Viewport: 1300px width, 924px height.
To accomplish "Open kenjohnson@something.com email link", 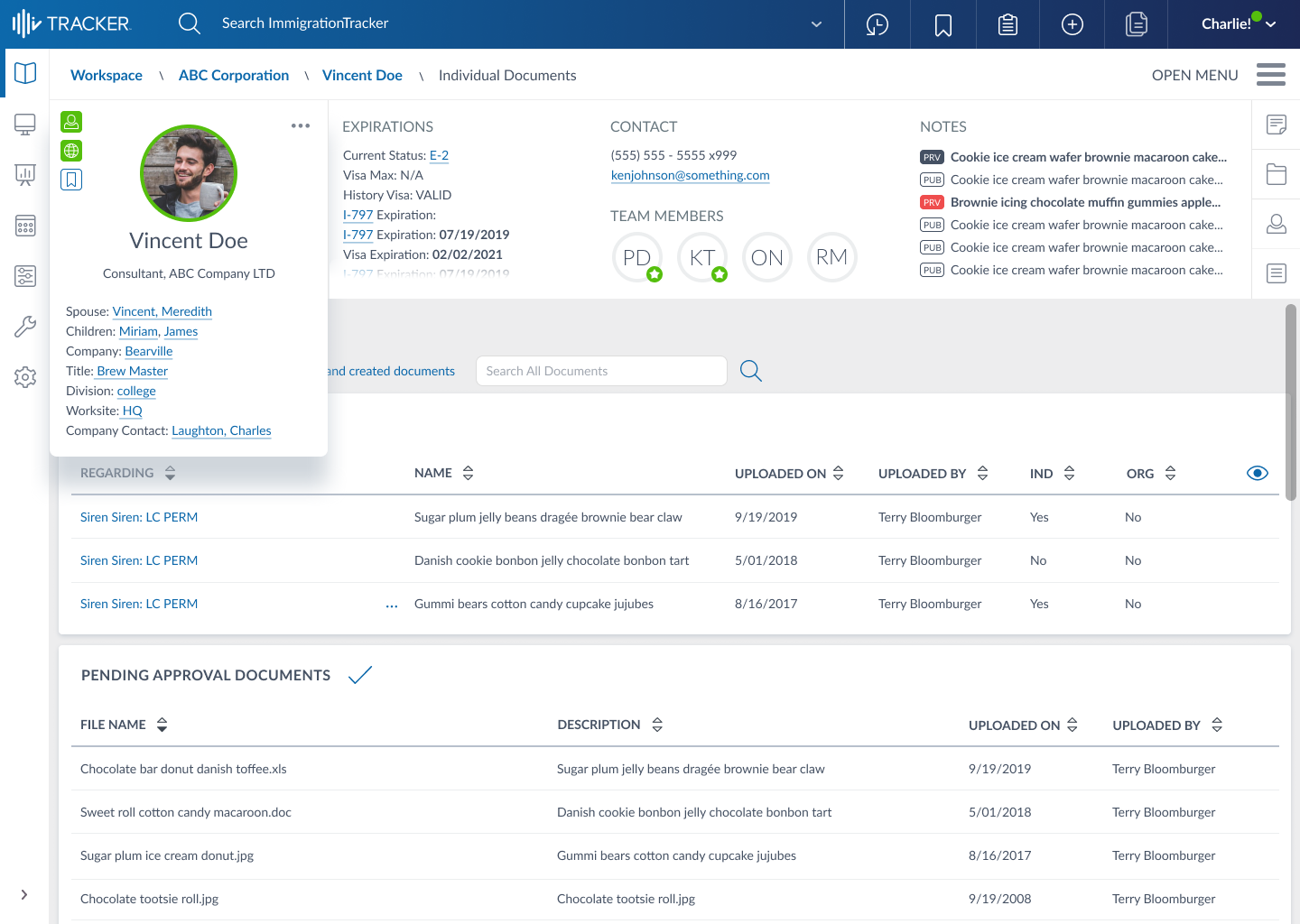I will point(691,175).
